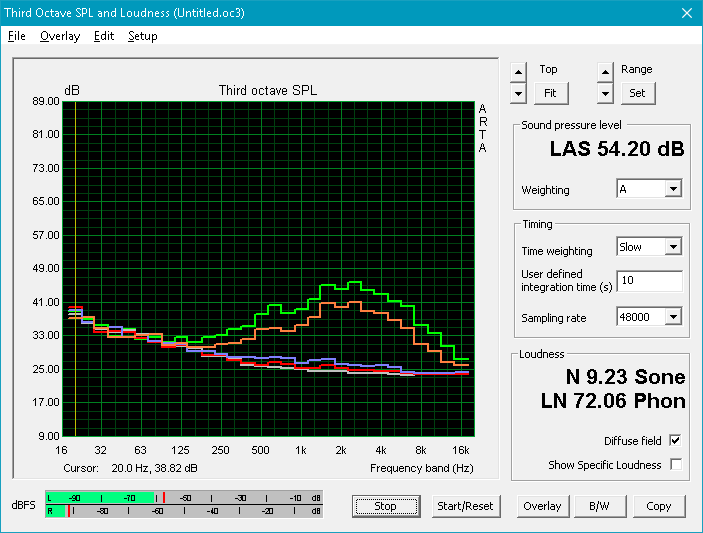This screenshot has width=703, height=533.
Task: Click the Copy button
Action: [x=659, y=506]
